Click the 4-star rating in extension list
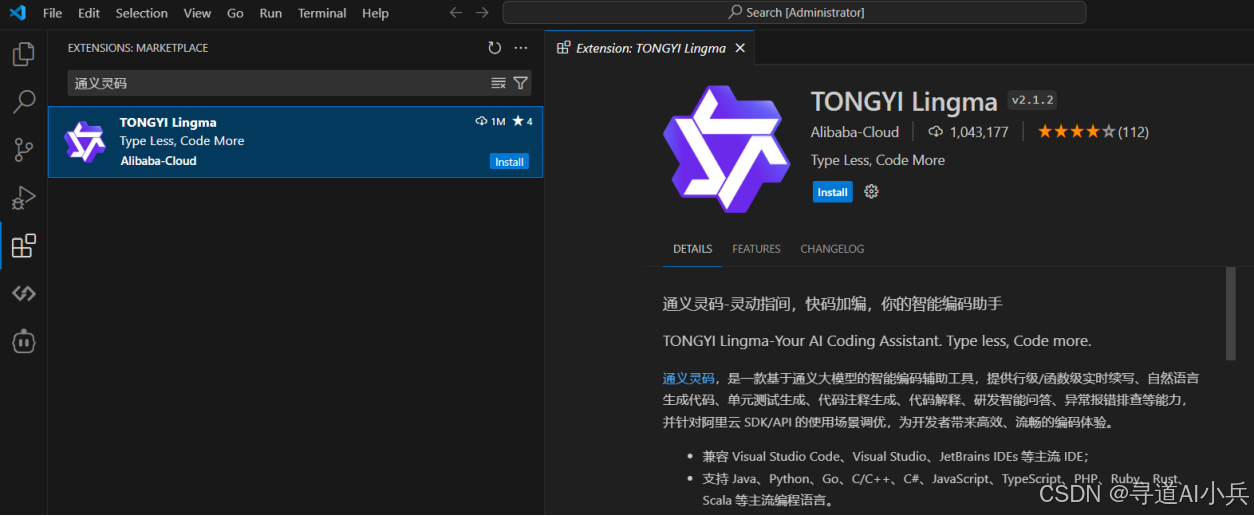 tap(522, 121)
